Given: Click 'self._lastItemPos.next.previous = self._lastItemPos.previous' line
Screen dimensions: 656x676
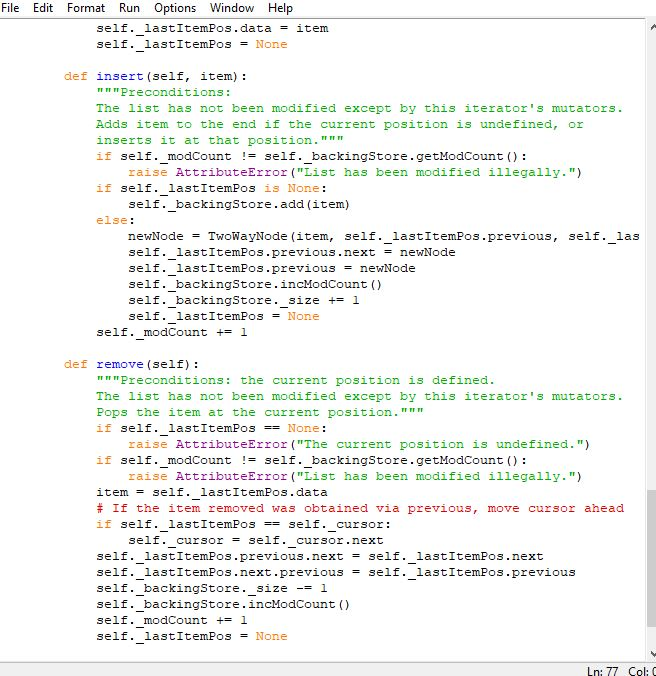Looking at the screenshot, I should point(336,572).
